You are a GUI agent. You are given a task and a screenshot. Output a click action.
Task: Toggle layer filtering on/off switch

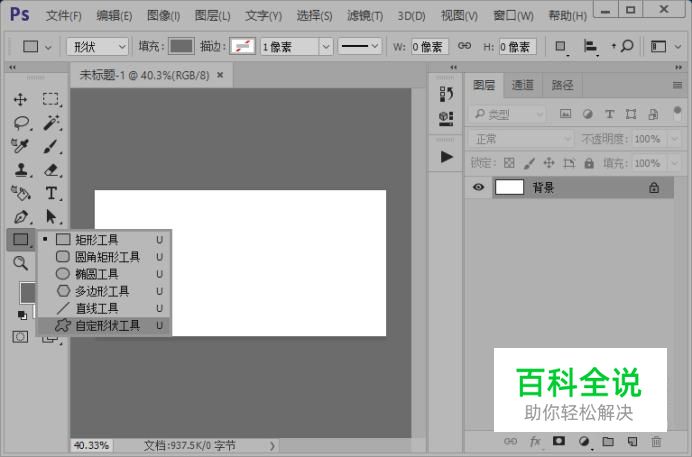click(x=677, y=112)
